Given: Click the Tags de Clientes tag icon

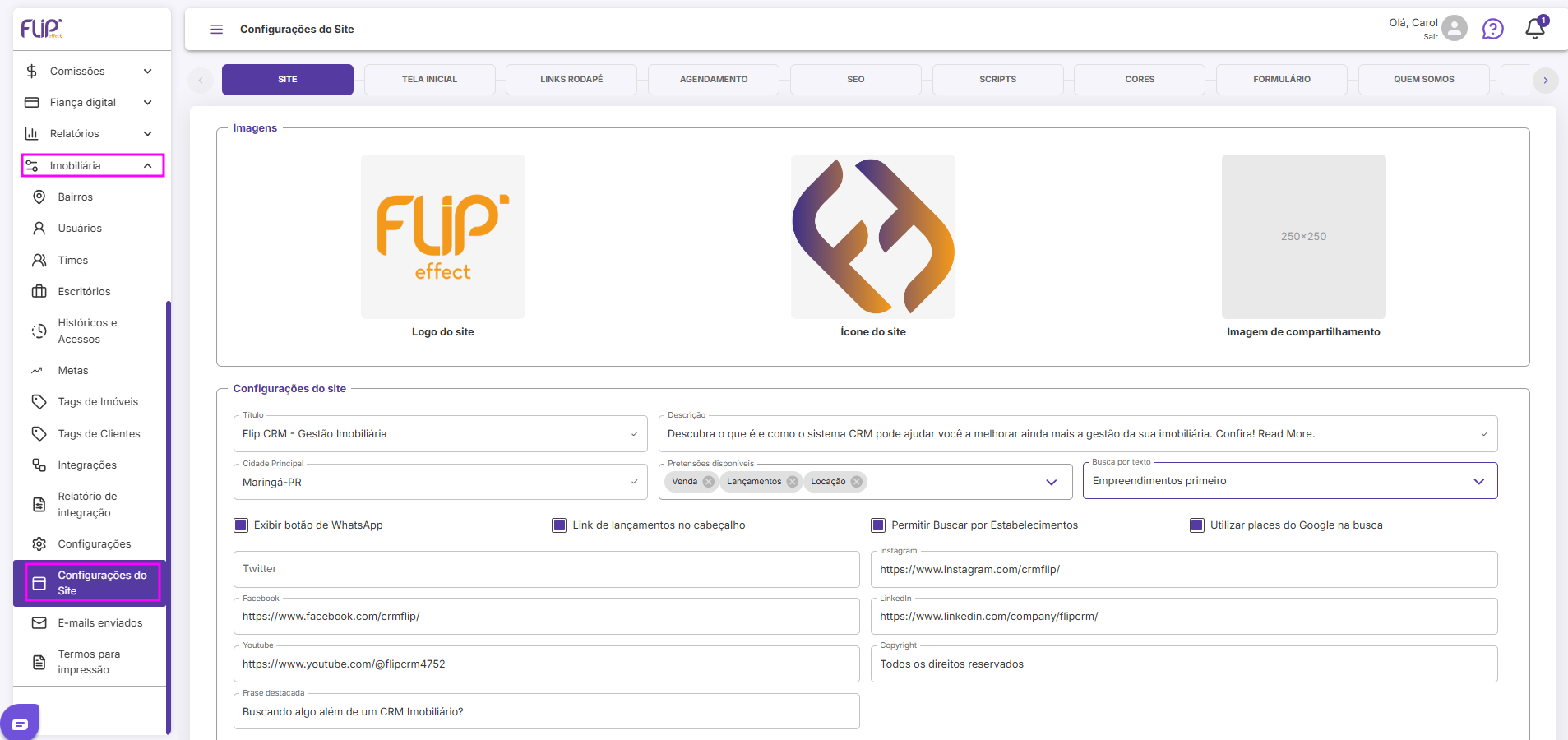Looking at the screenshot, I should tap(39, 434).
